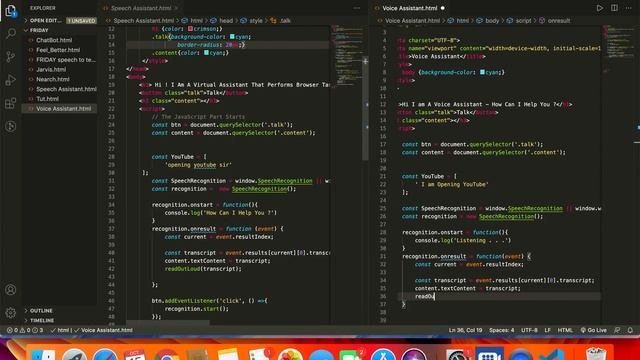Open ChatBot.html from the explorer
This screenshot has width=640, height=360.
[54, 40]
